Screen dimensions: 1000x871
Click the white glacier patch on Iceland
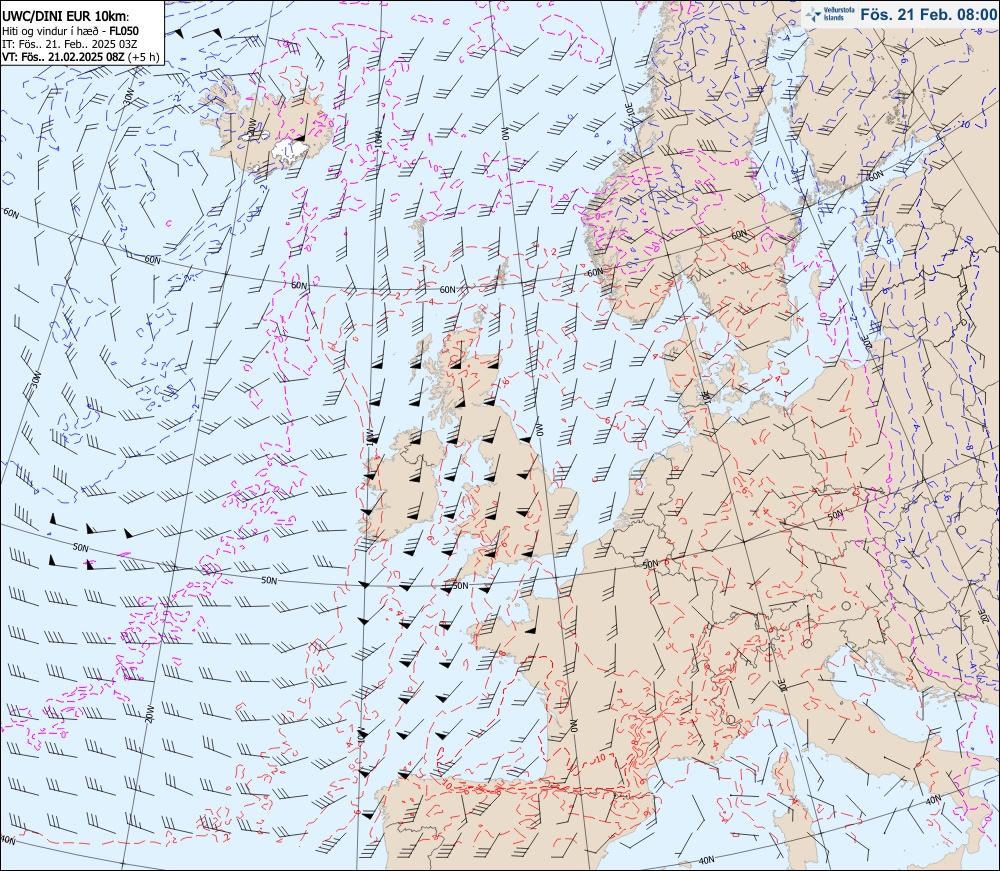288,150
